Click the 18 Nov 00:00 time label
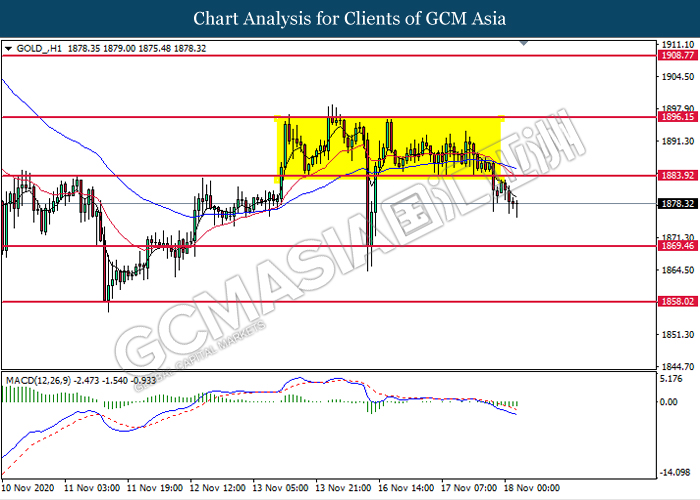 pos(532,488)
